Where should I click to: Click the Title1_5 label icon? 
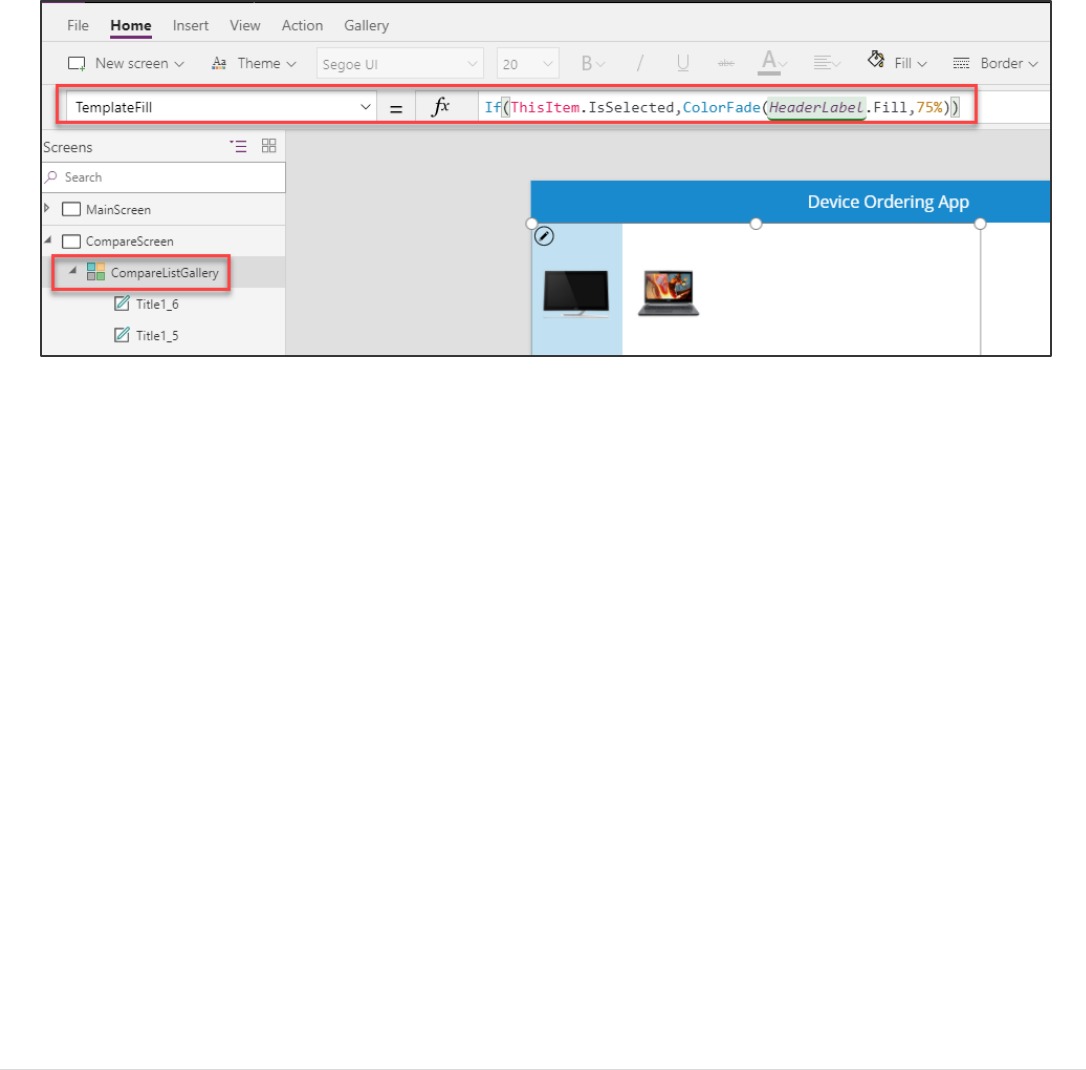click(122, 335)
